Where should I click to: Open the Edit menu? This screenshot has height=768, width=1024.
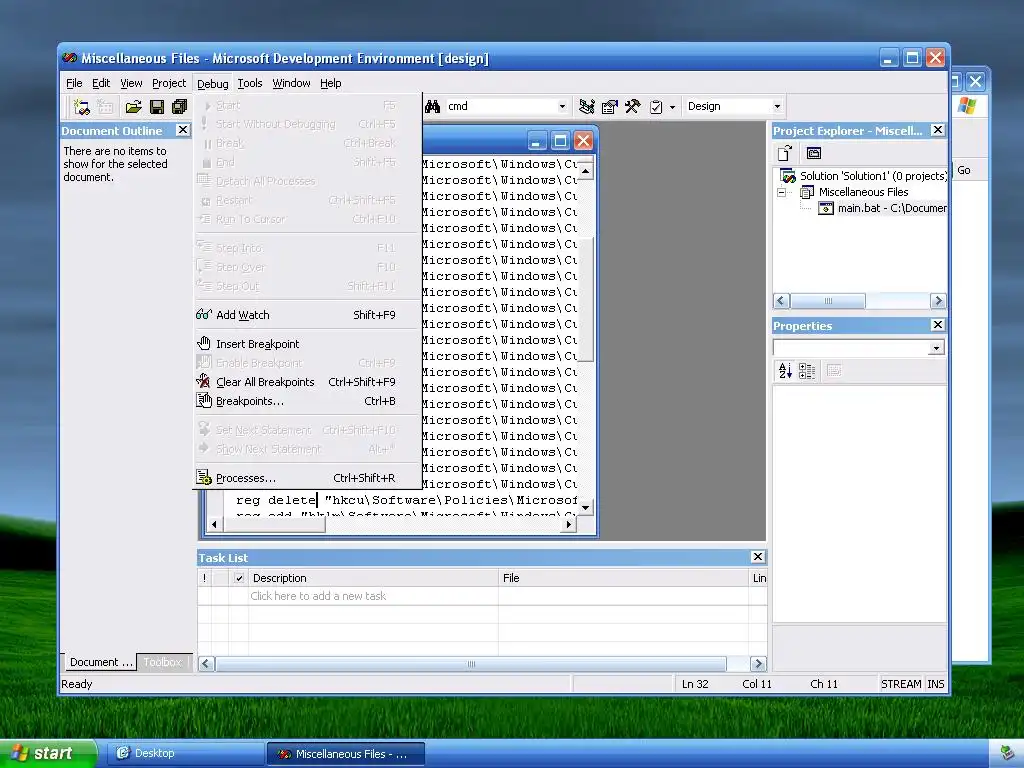coord(101,83)
